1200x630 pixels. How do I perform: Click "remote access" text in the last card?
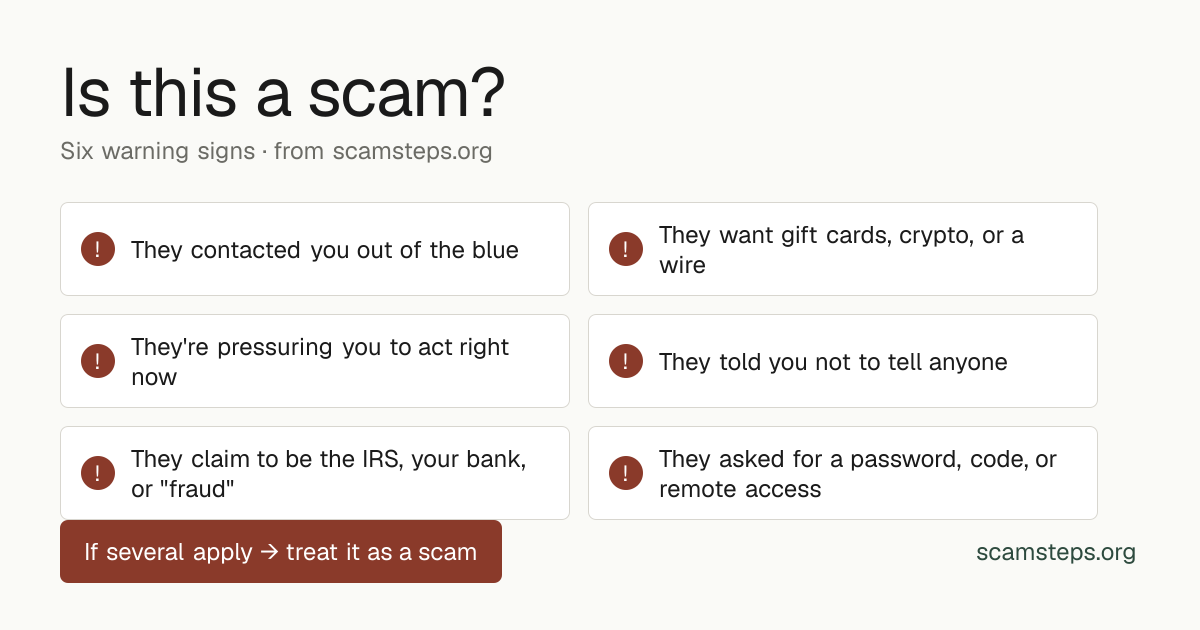point(740,489)
